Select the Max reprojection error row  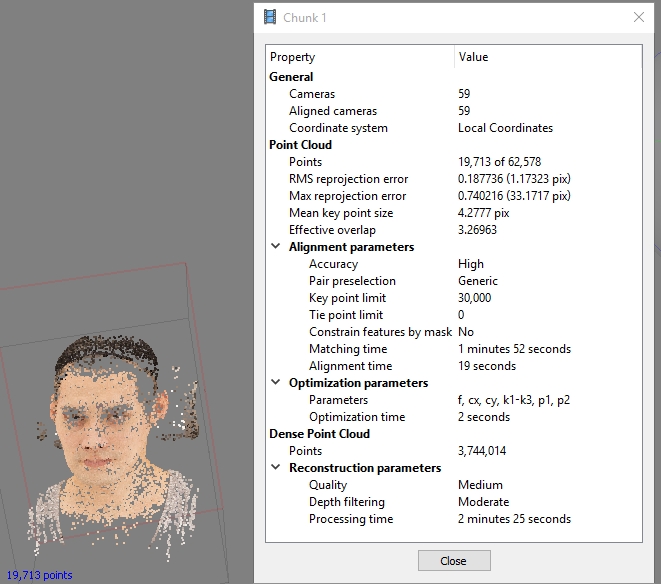(347, 196)
